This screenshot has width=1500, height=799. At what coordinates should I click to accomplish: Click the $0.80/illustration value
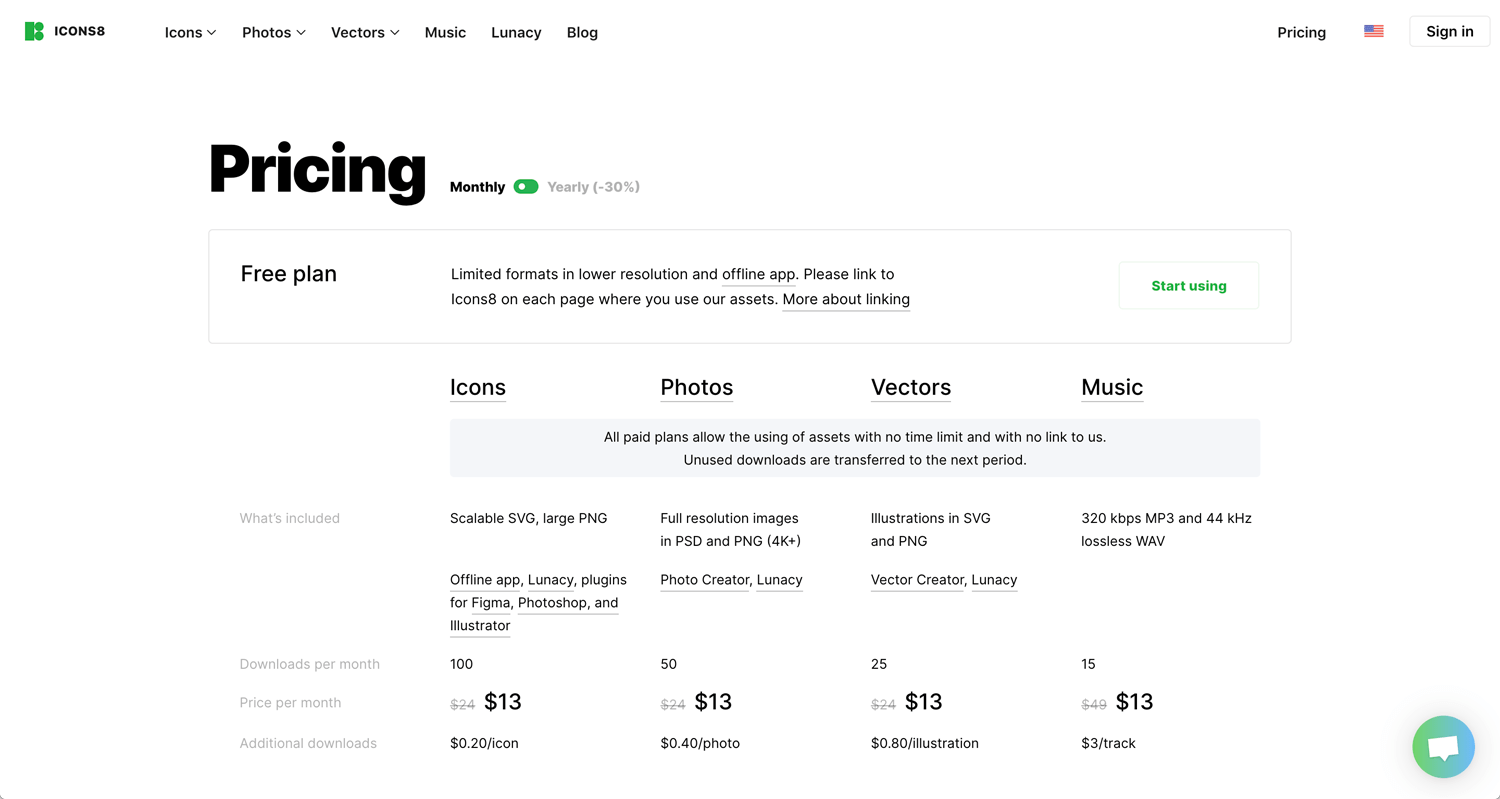pos(925,743)
